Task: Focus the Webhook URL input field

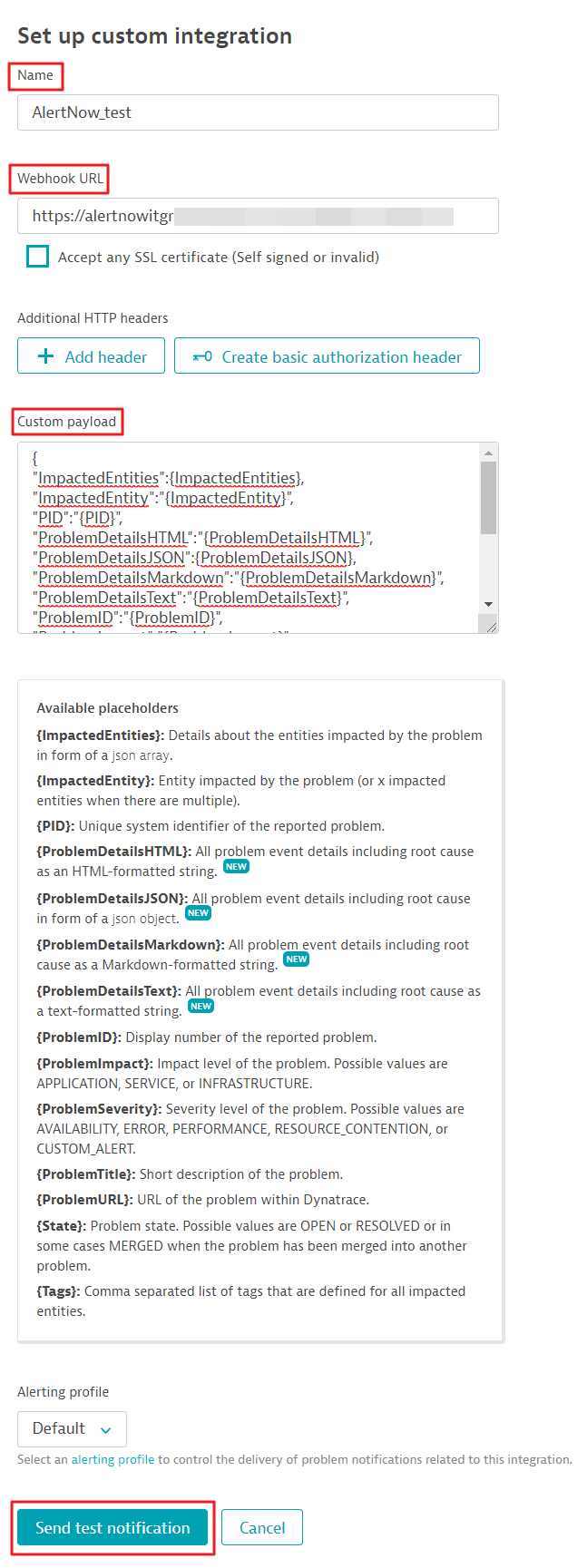Action: tap(258, 216)
